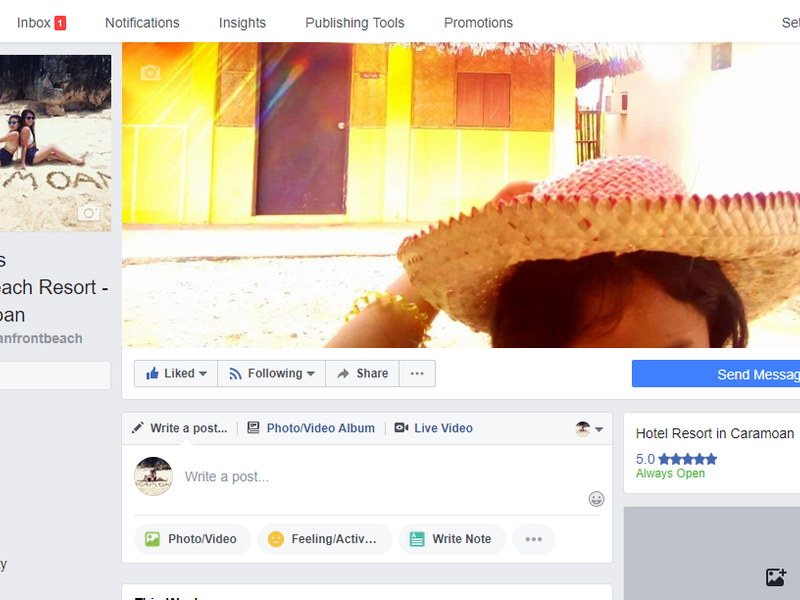This screenshot has width=800, height=600.
Task: Click the Always Open hours text
Action: point(670,473)
